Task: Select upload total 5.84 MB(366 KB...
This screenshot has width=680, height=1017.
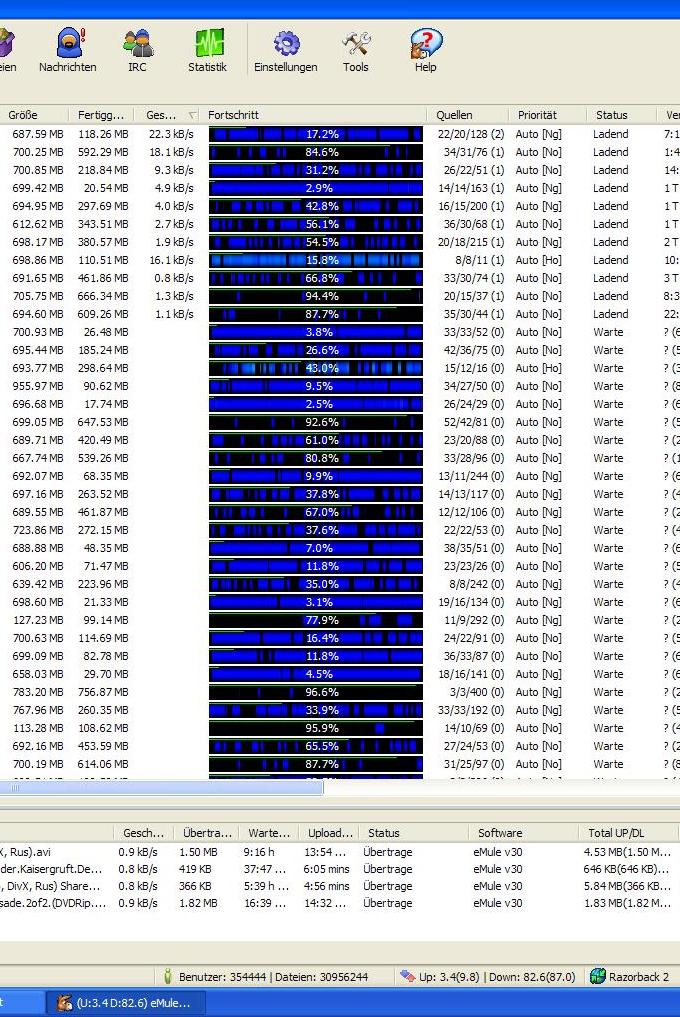Action: [627, 886]
